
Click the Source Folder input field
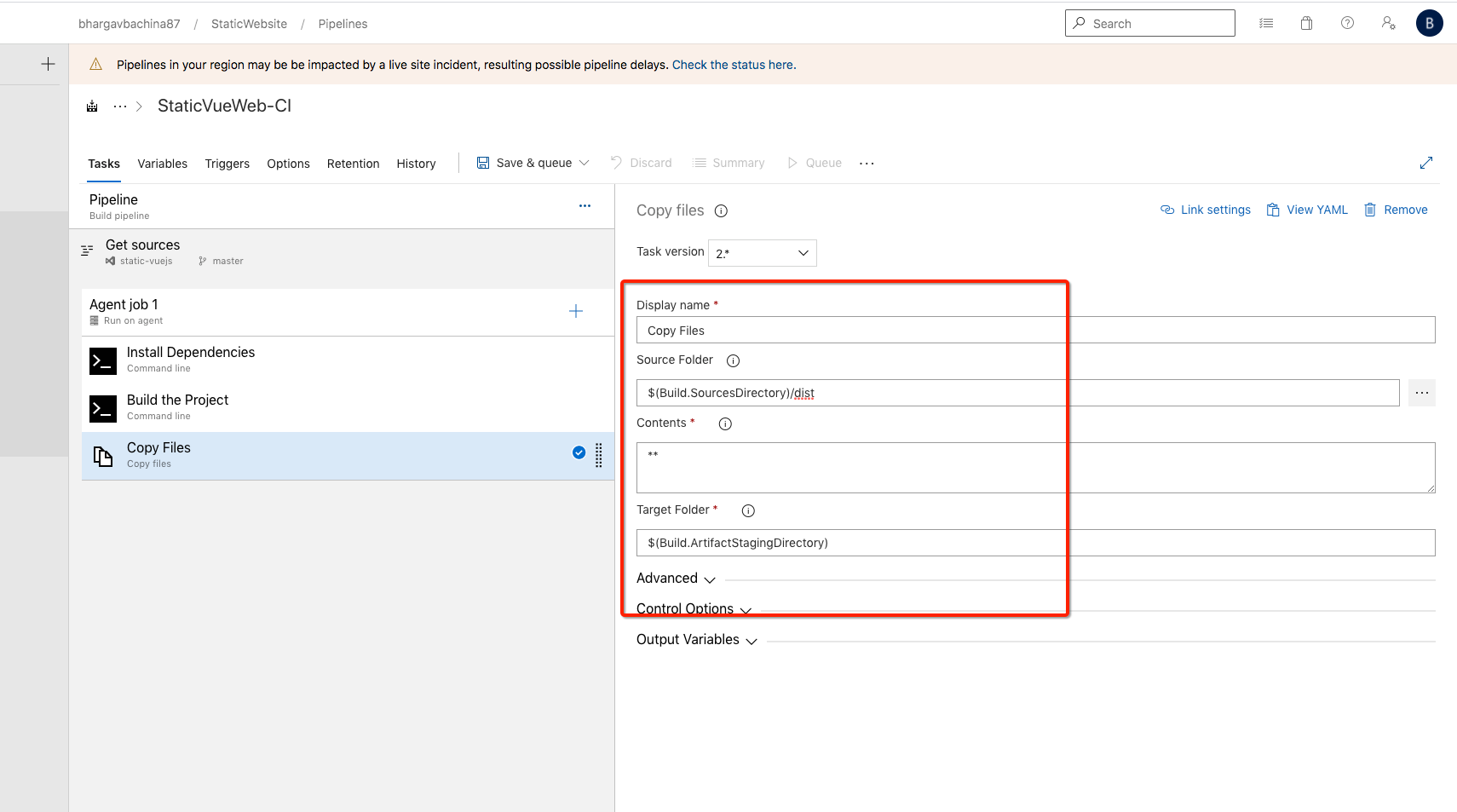coord(1017,393)
